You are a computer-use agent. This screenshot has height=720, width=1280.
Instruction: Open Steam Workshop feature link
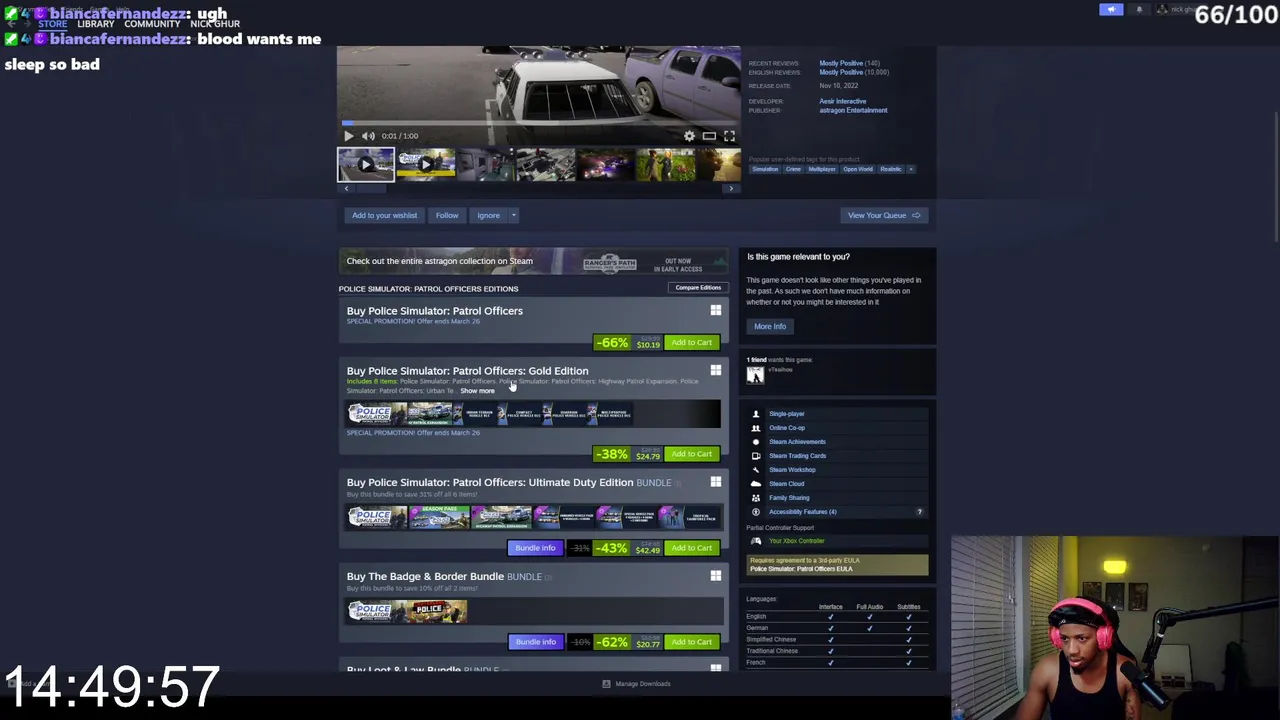792,470
